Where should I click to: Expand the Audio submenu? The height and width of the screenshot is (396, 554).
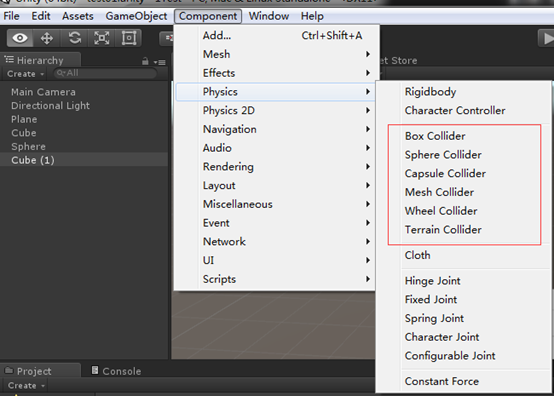[275, 148]
